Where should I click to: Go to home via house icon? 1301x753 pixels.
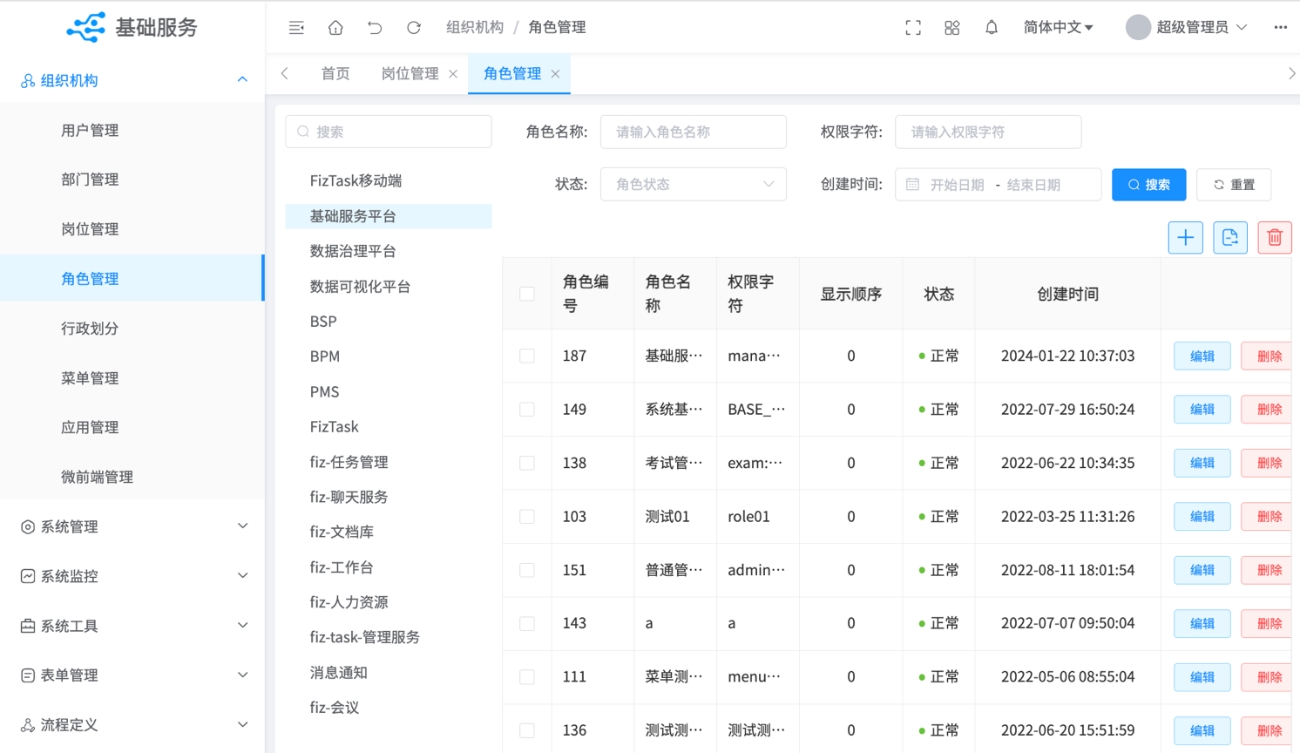click(336, 28)
